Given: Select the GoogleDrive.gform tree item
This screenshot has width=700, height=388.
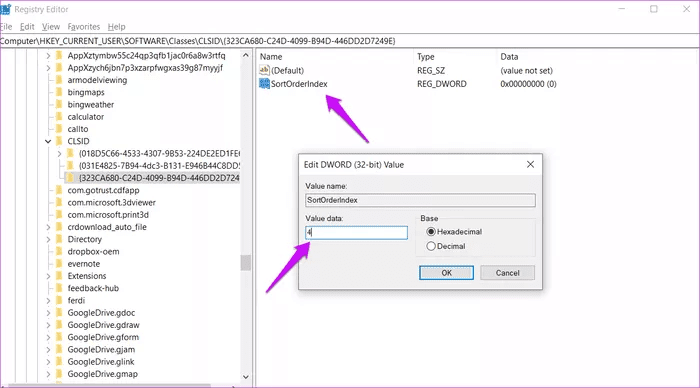Looking at the screenshot, I should (x=103, y=337).
